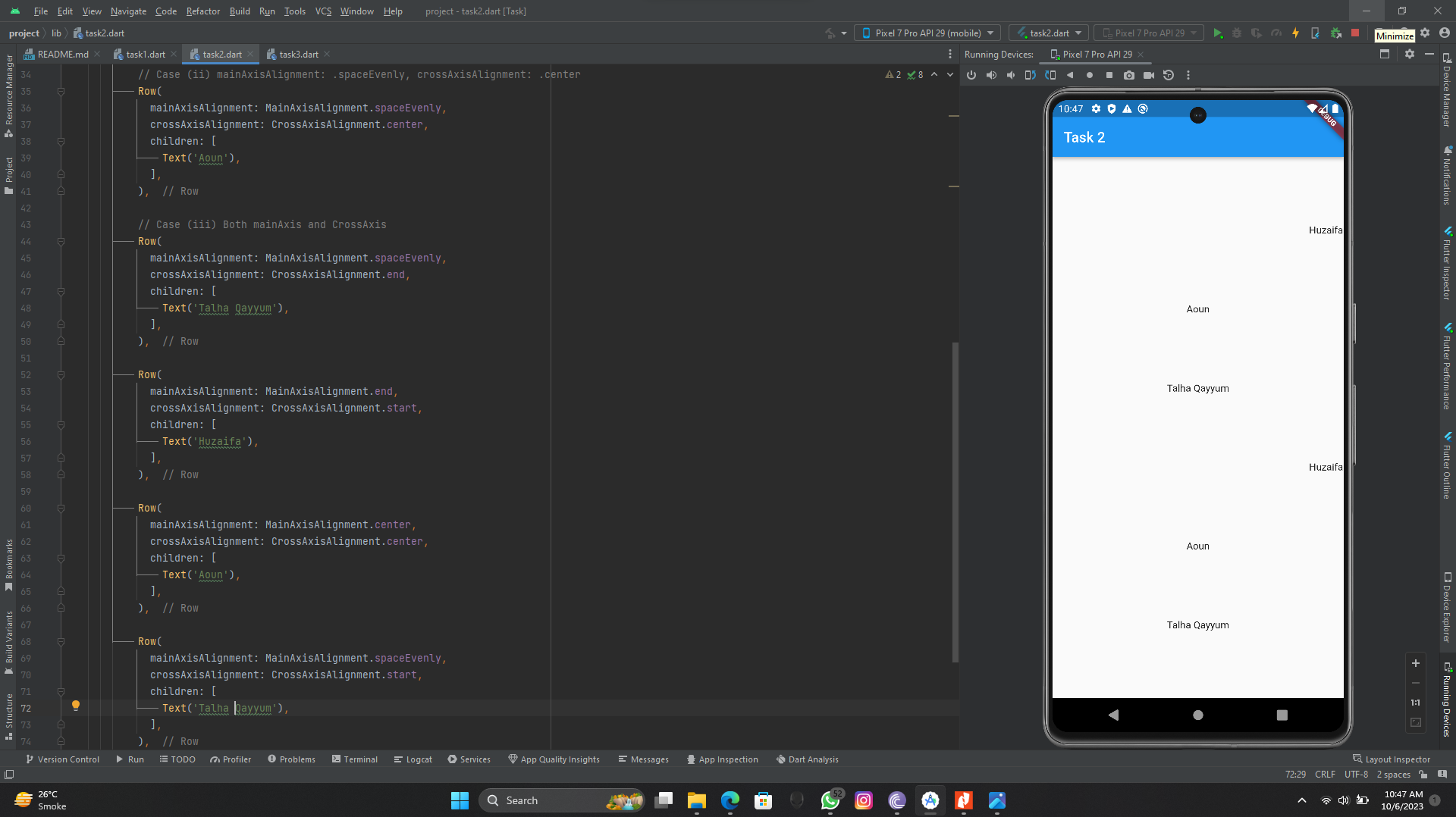This screenshot has height=817, width=1456.
Task: Collapse the Row fold marker at line 44
Action: pyautogui.click(x=61, y=242)
